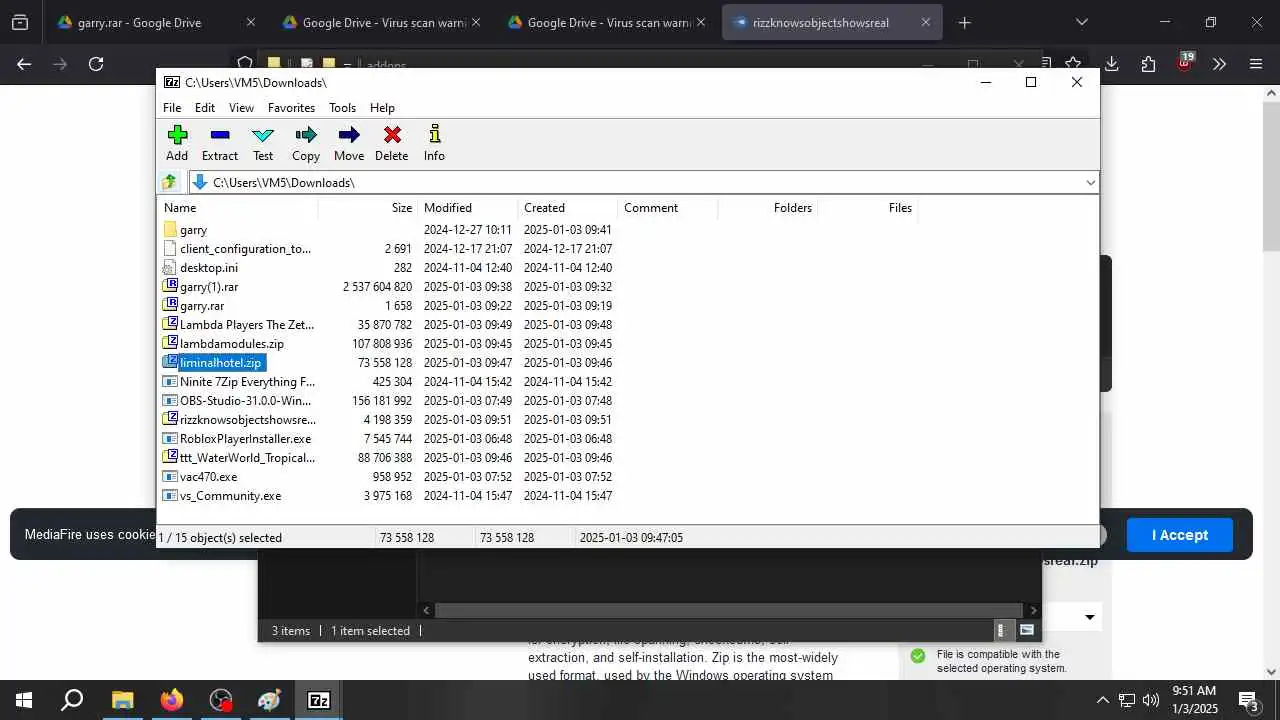Click the Folders column header
The image size is (1280, 720).
pos(768,208)
